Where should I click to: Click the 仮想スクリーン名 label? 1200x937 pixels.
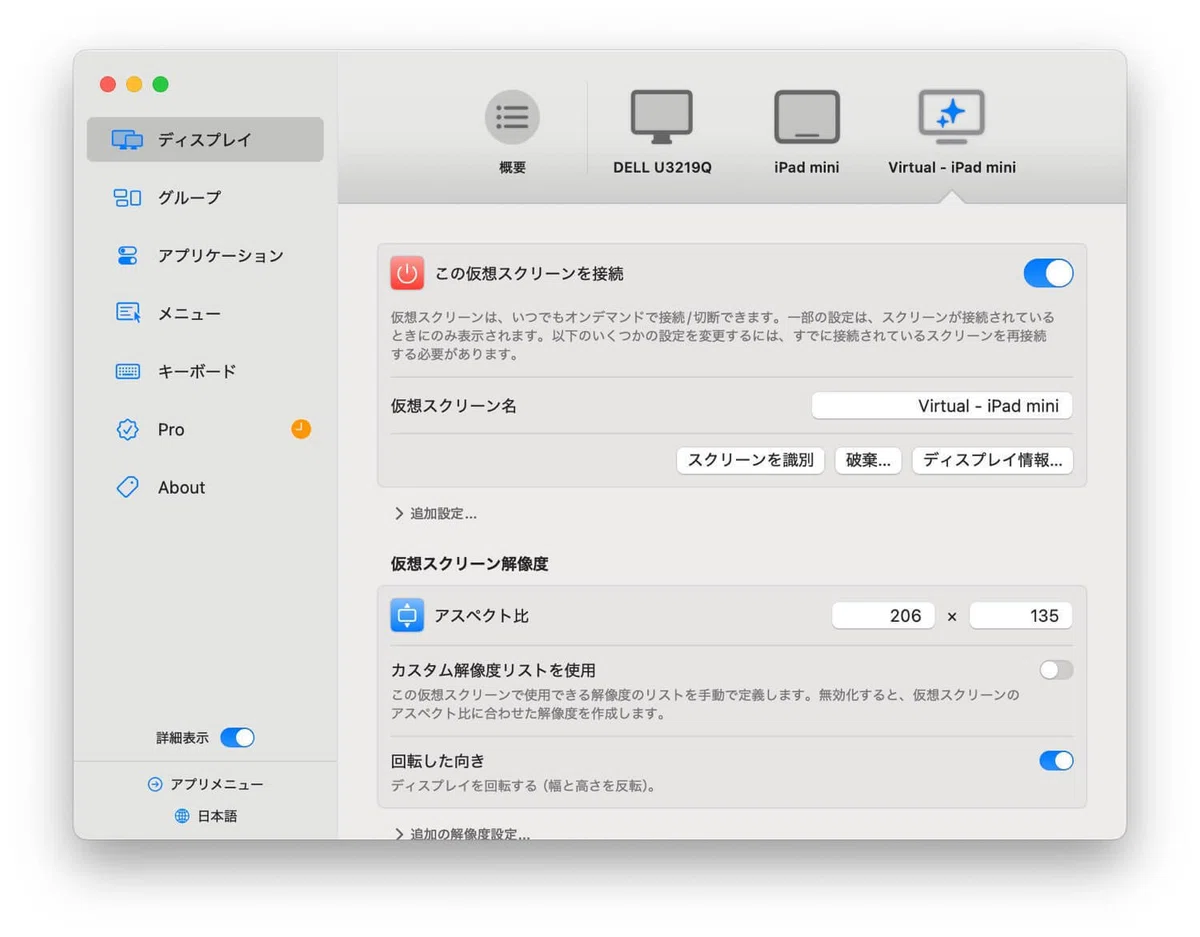pyautogui.click(x=453, y=406)
